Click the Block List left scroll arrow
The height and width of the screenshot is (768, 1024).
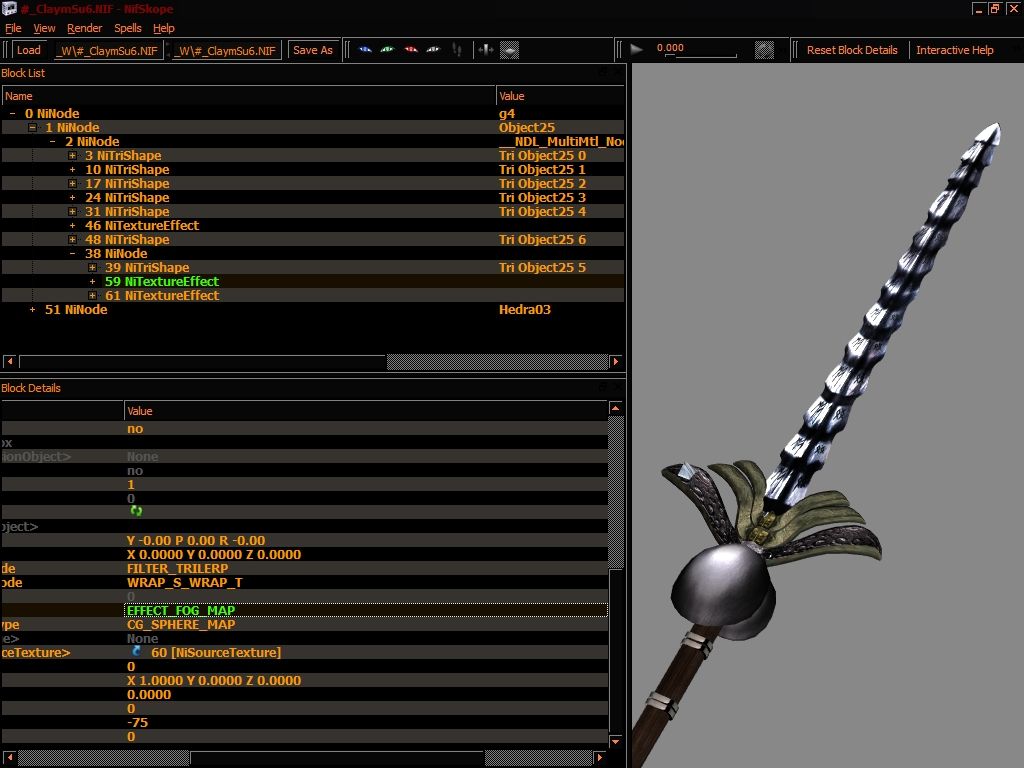point(10,361)
